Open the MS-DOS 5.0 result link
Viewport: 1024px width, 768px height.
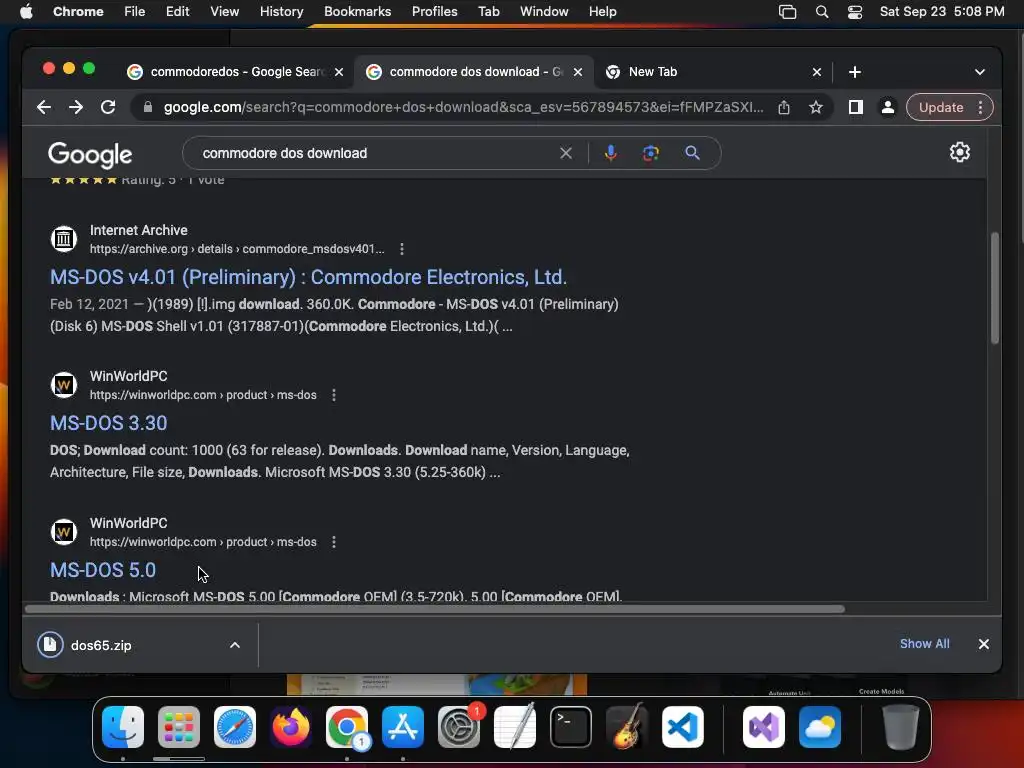click(x=103, y=570)
